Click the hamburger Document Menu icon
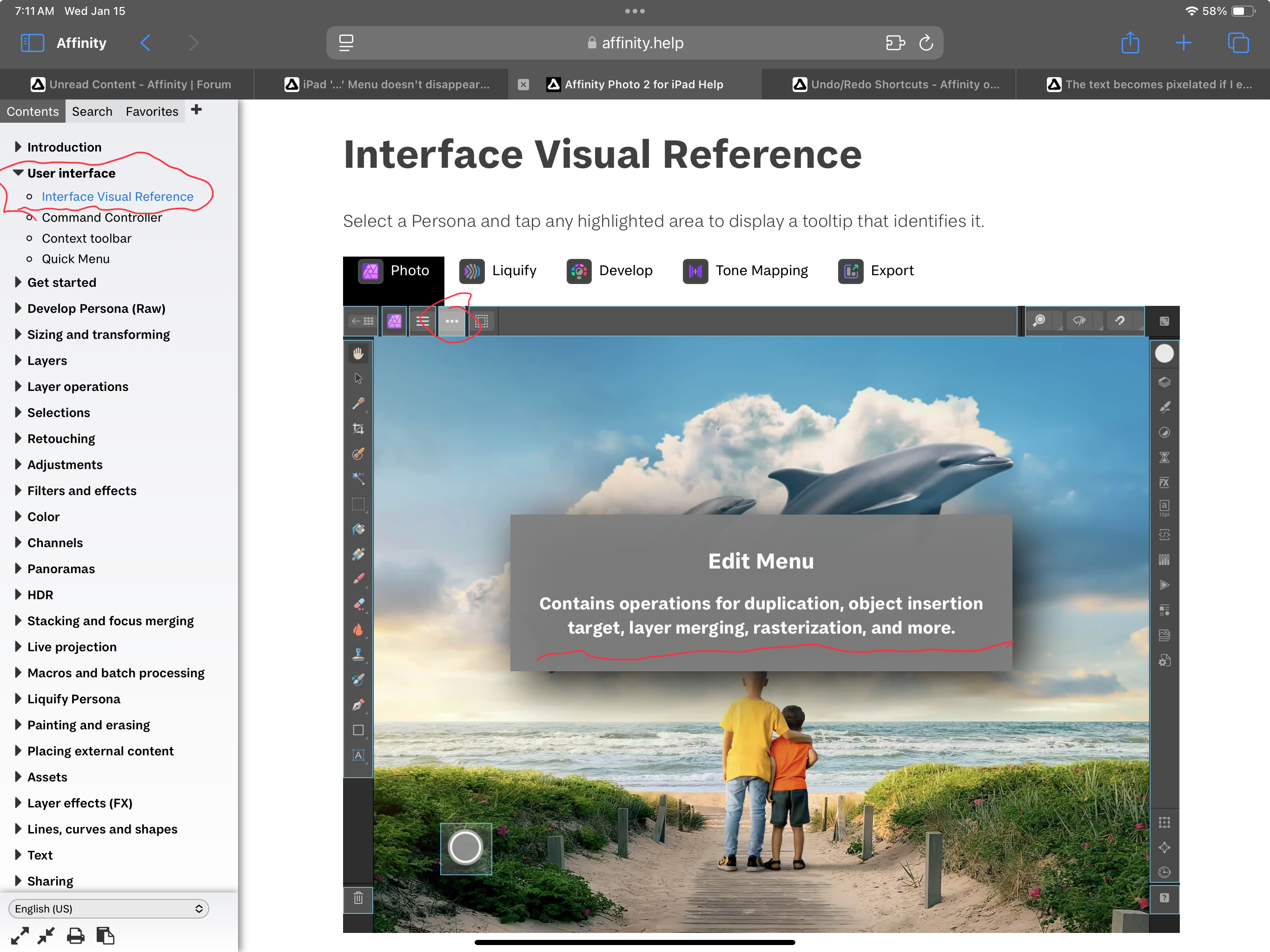Screen dimensions: 1270x952 pyautogui.click(x=423, y=321)
